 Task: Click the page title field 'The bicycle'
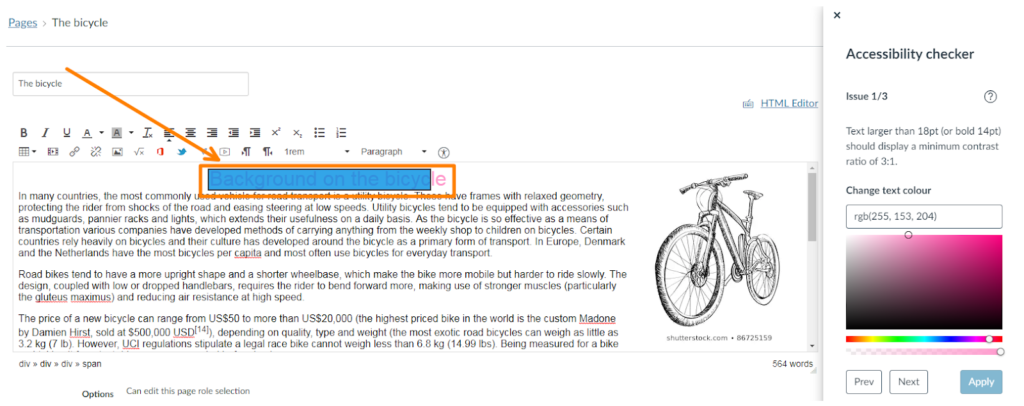tap(131, 84)
